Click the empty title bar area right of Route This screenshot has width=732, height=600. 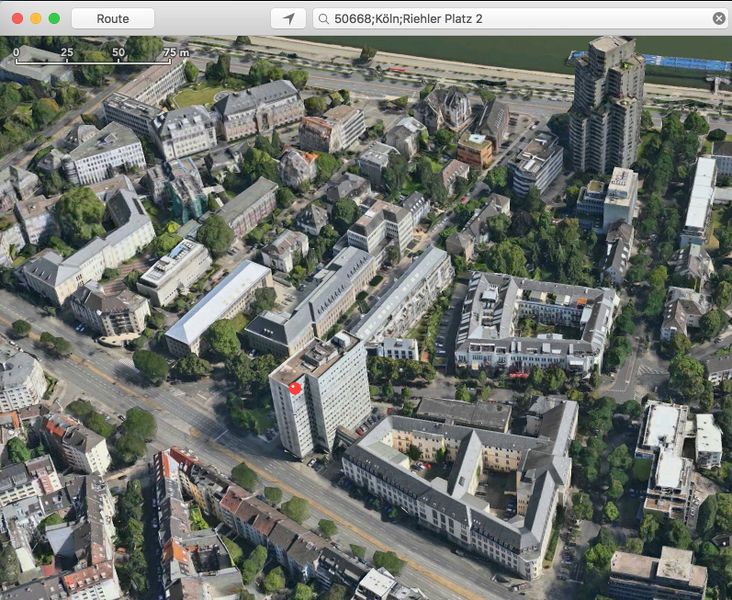[x=212, y=18]
